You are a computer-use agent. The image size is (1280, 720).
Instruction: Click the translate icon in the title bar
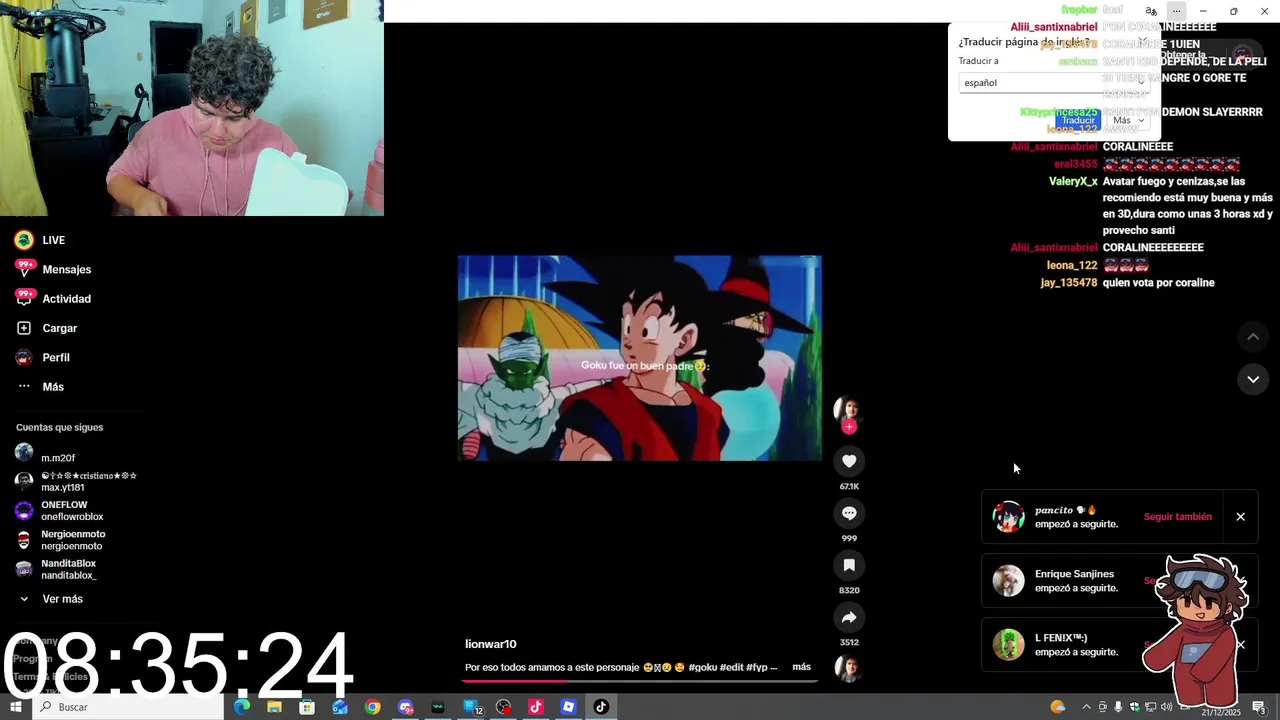[x=1151, y=11]
